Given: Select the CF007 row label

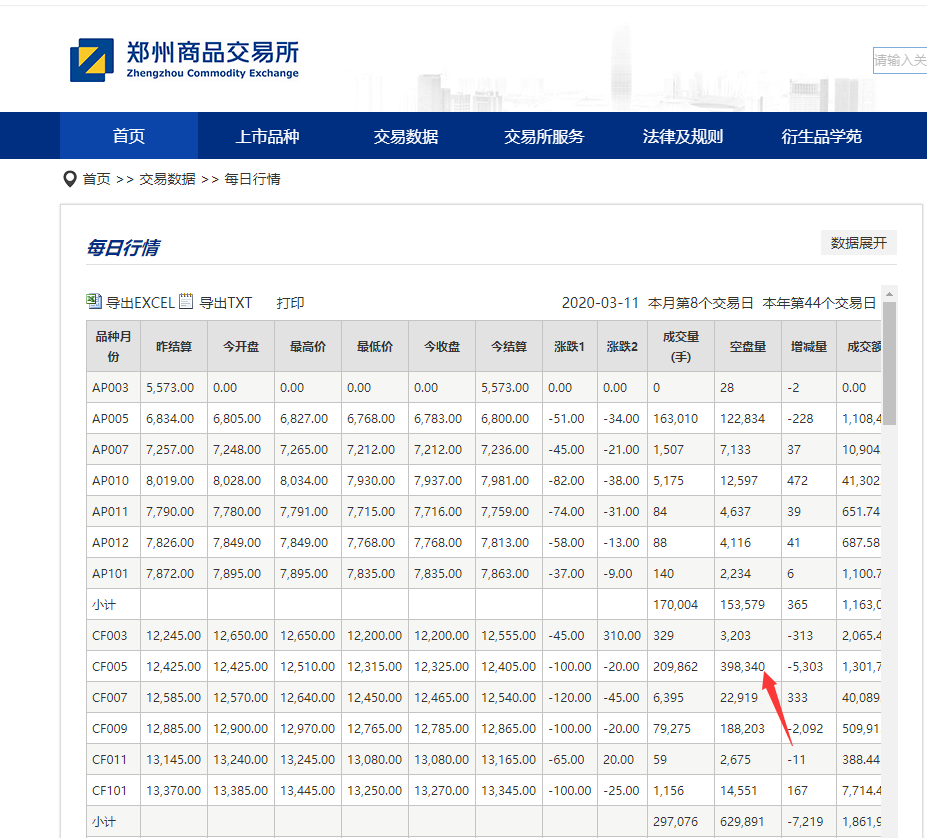Looking at the screenshot, I should pos(109,697).
